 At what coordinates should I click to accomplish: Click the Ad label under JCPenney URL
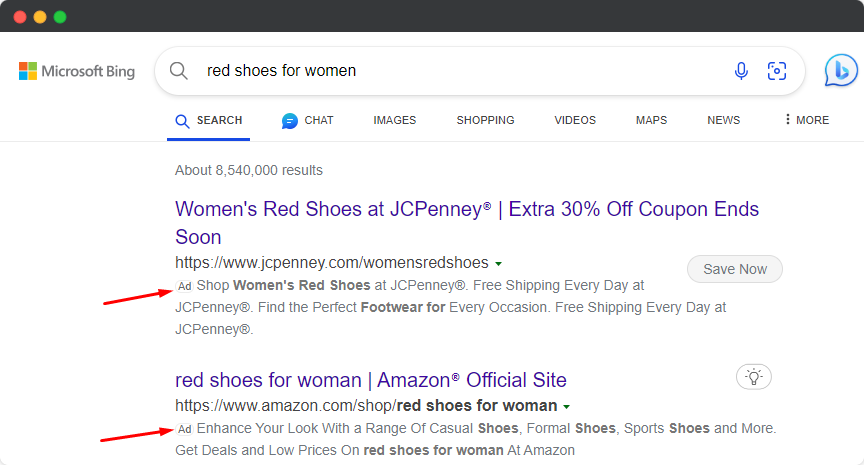[x=184, y=286]
